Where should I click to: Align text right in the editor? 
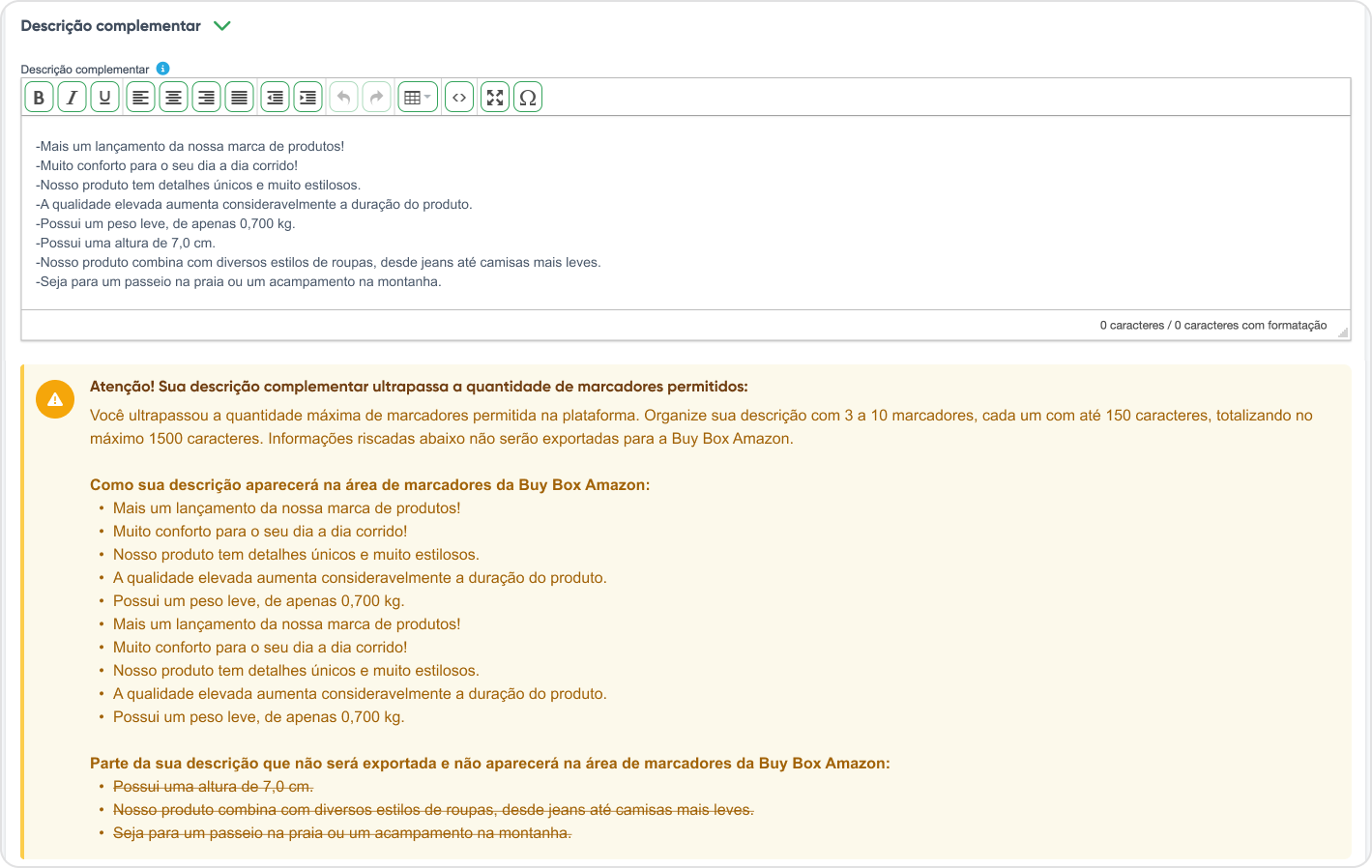(x=206, y=98)
